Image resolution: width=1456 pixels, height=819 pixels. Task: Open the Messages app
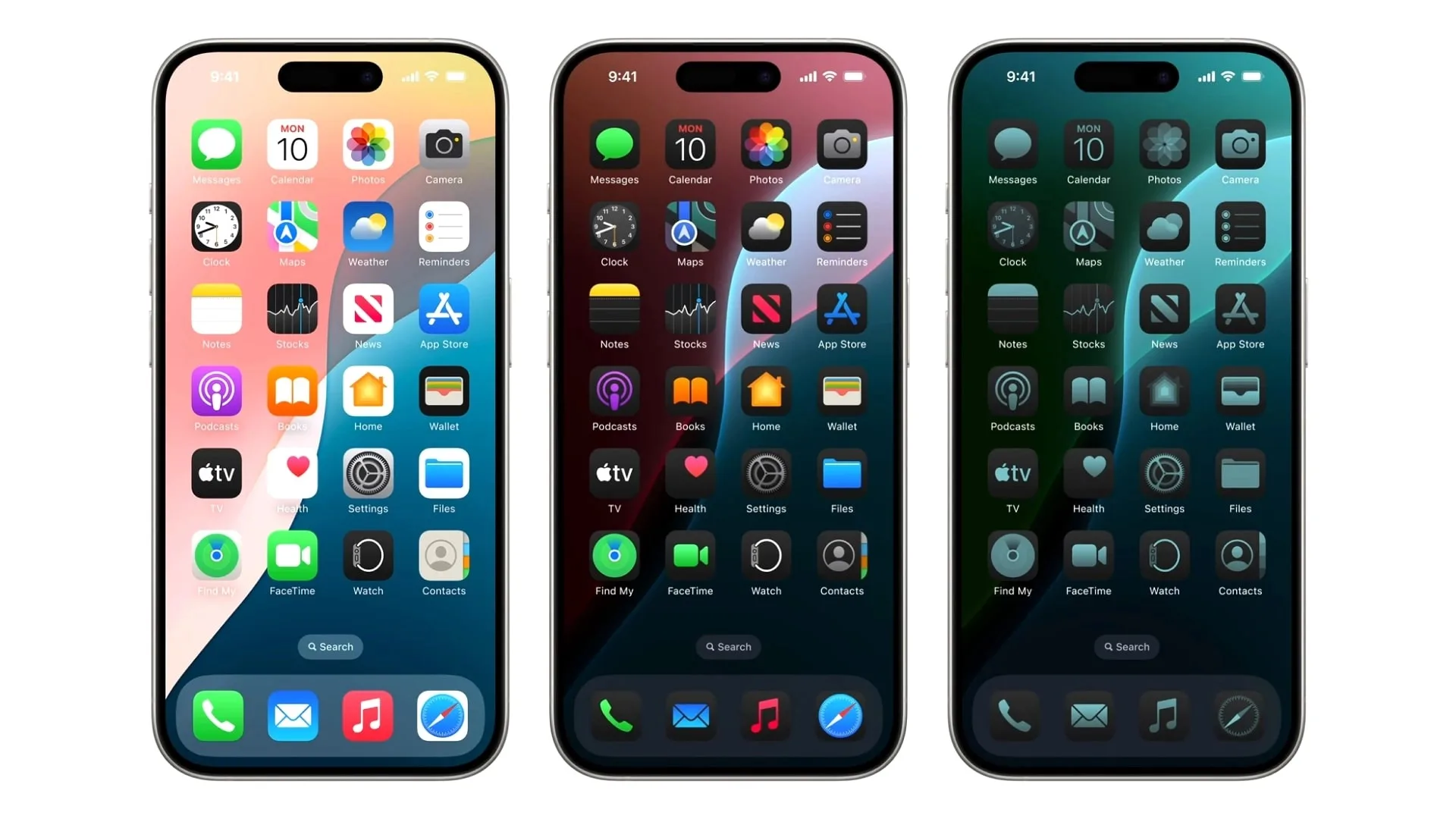(216, 148)
